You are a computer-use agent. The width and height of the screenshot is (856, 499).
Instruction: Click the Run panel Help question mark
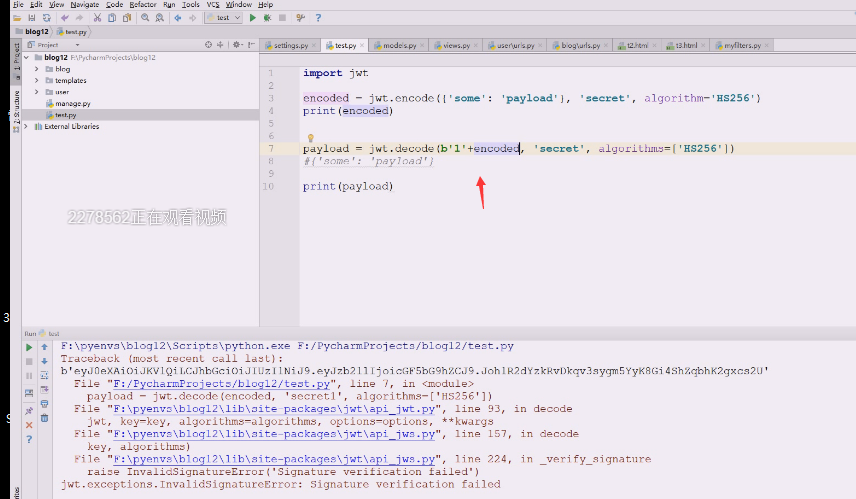(x=29, y=439)
